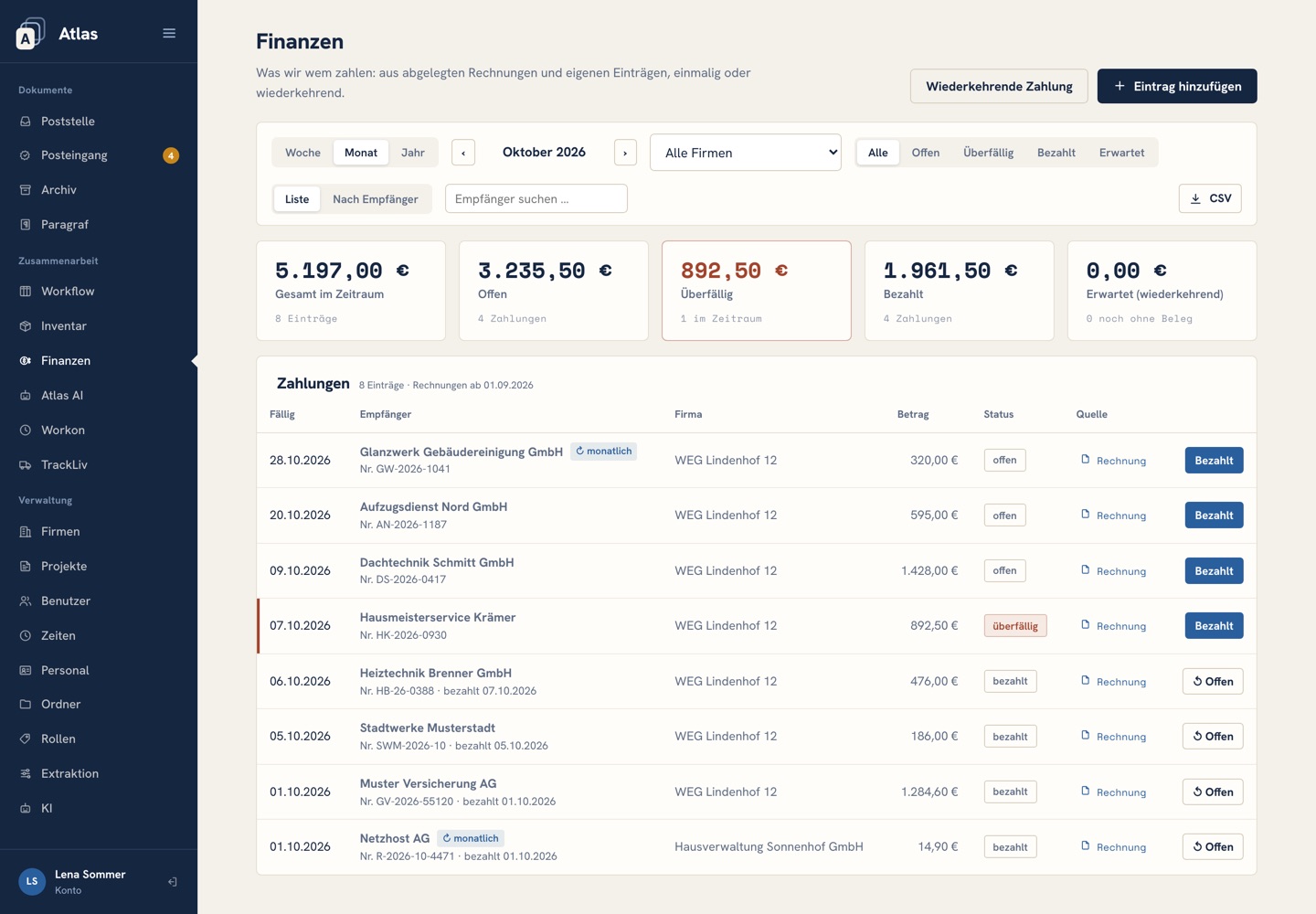Mark Glanzwerk Gebäudereinigung invoice as Bezahlt
1316x914 pixels.
tap(1214, 461)
